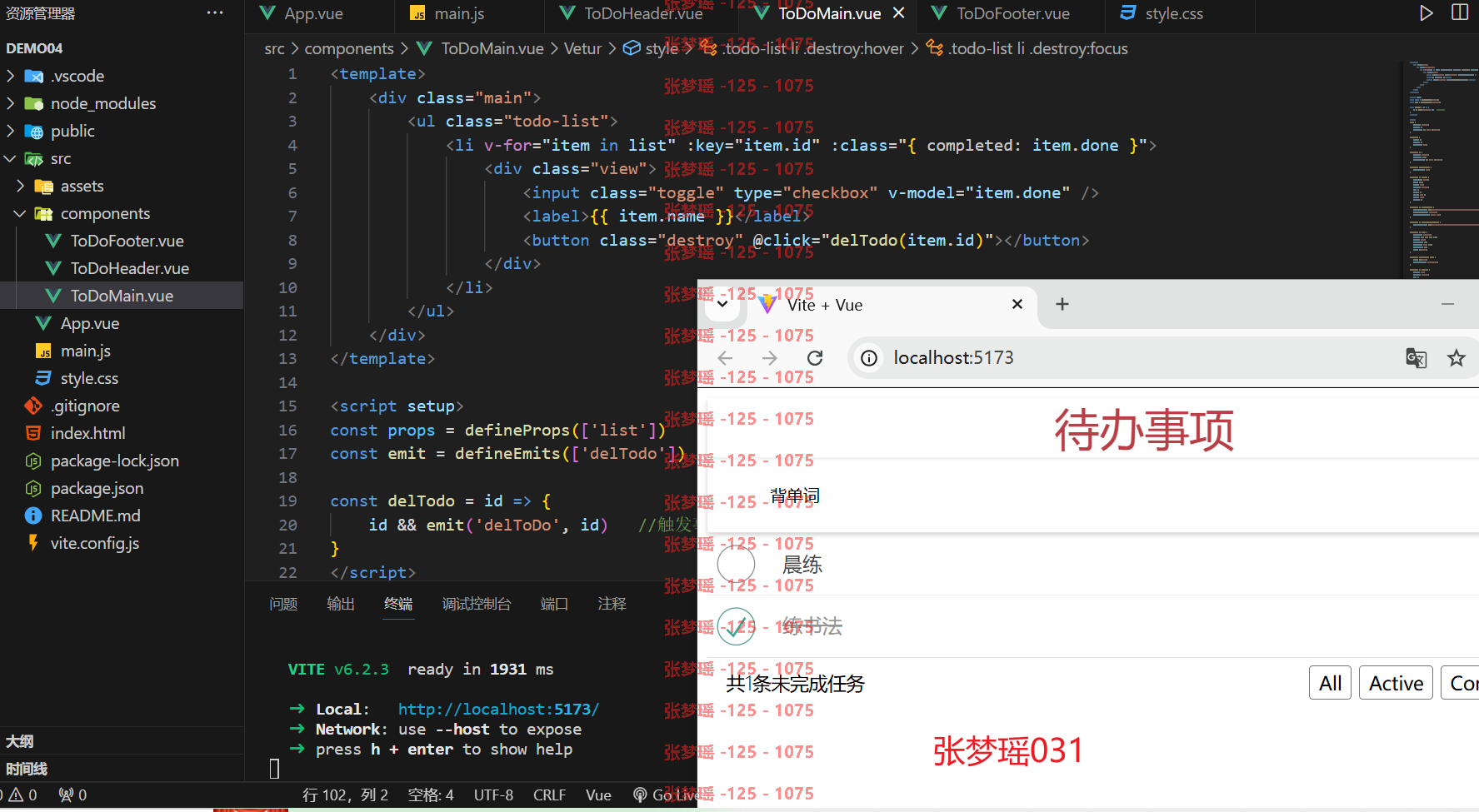Uncheck the completed 练书法 todo

click(x=736, y=626)
